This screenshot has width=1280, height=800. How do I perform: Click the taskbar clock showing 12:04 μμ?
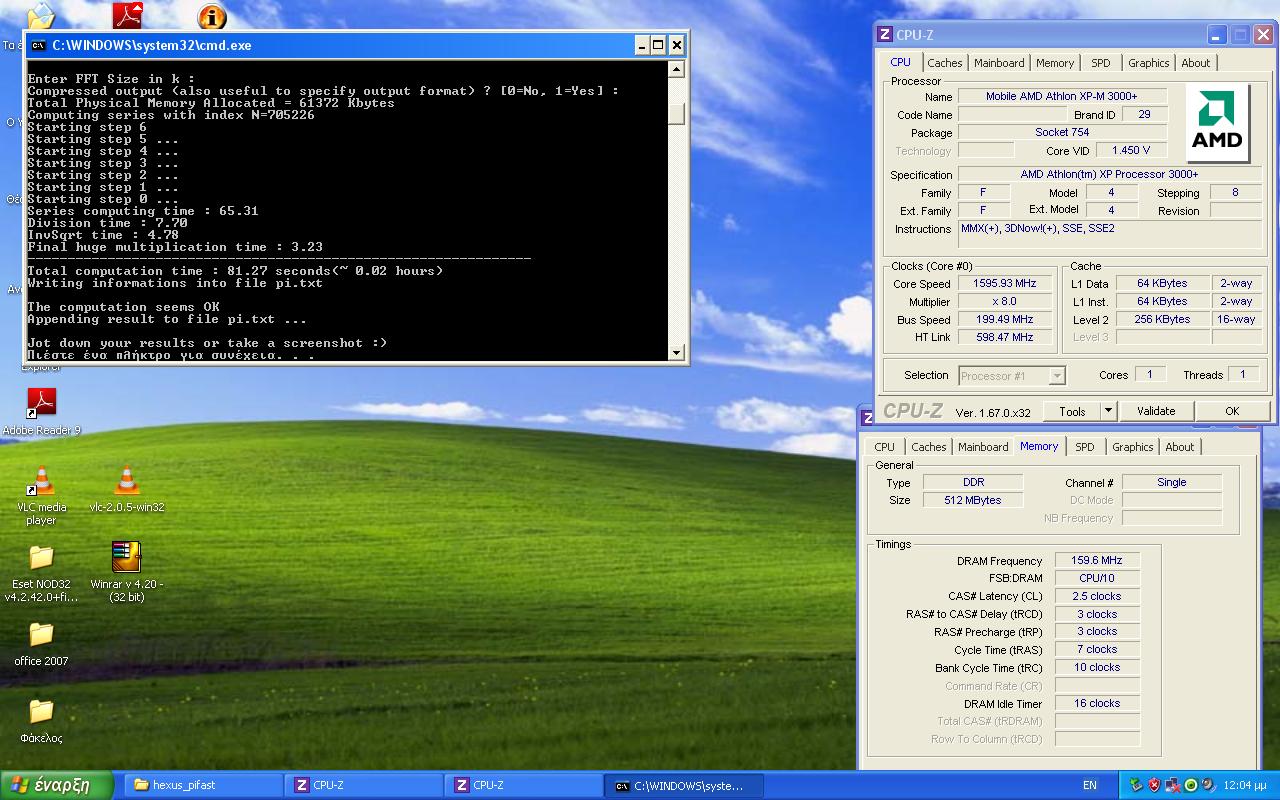point(1246,785)
